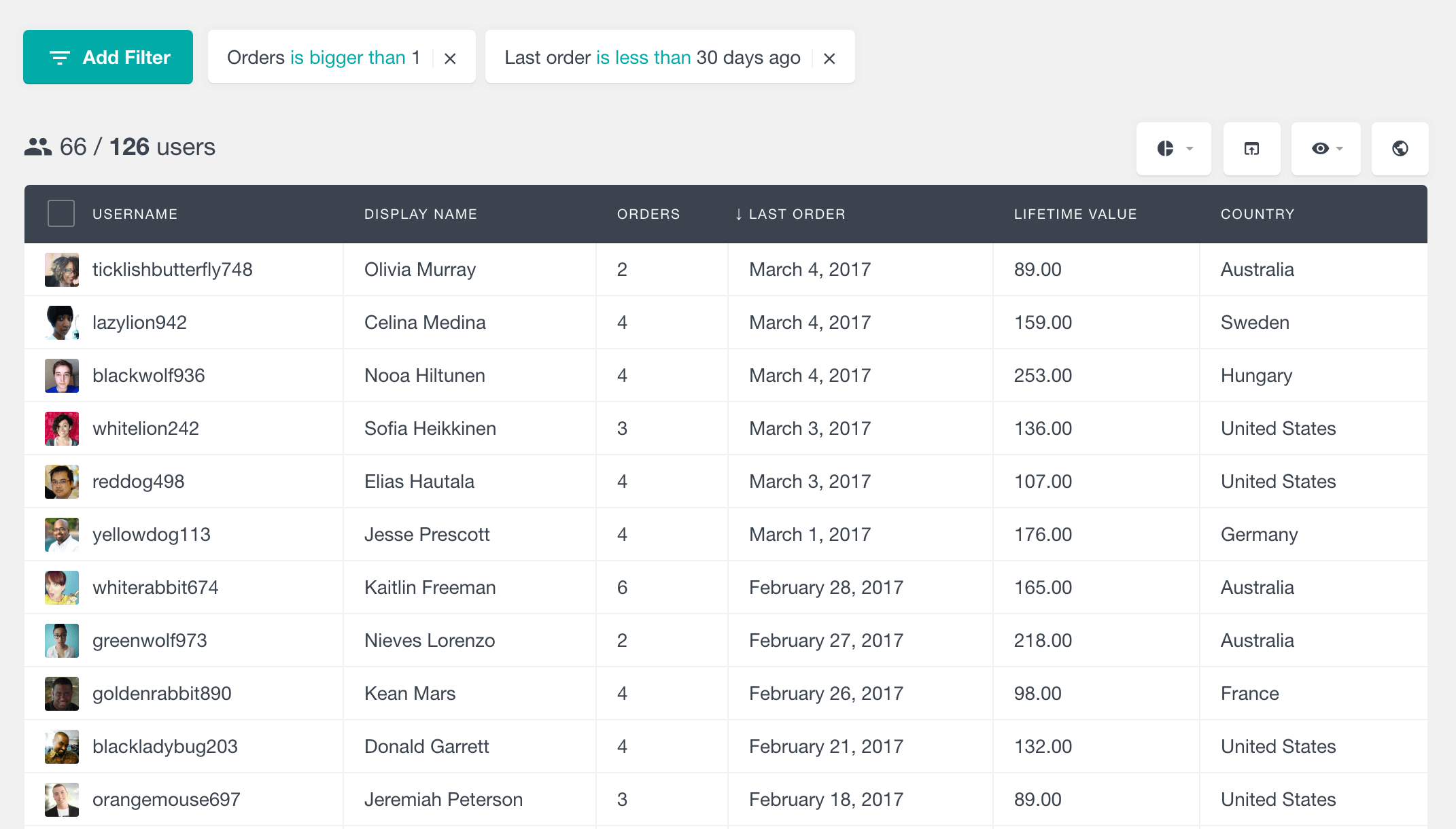This screenshot has width=1456, height=829.
Task: Open the orangemouse697 avatar
Action: (62, 800)
